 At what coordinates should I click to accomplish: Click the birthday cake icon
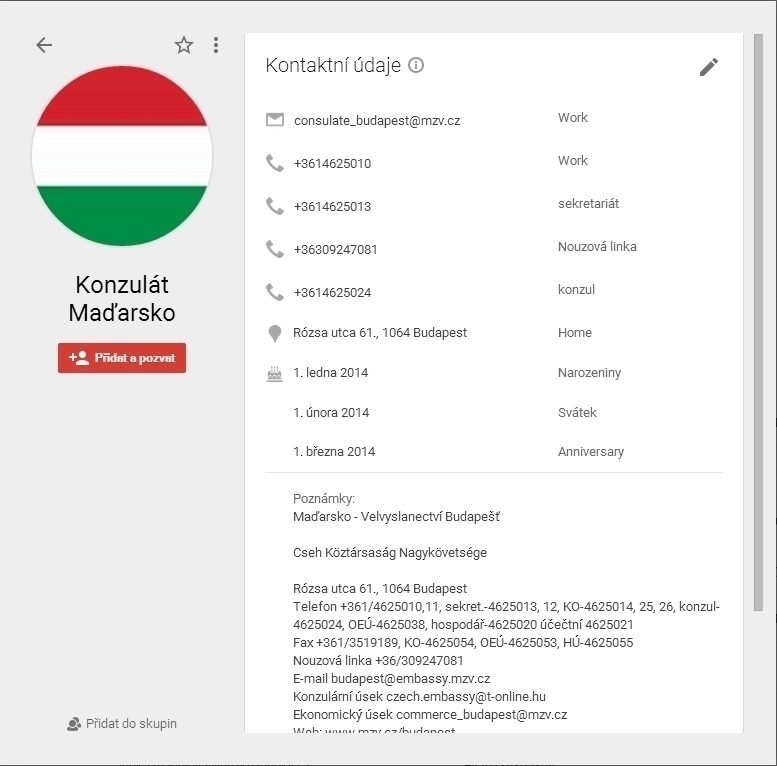pos(275,374)
